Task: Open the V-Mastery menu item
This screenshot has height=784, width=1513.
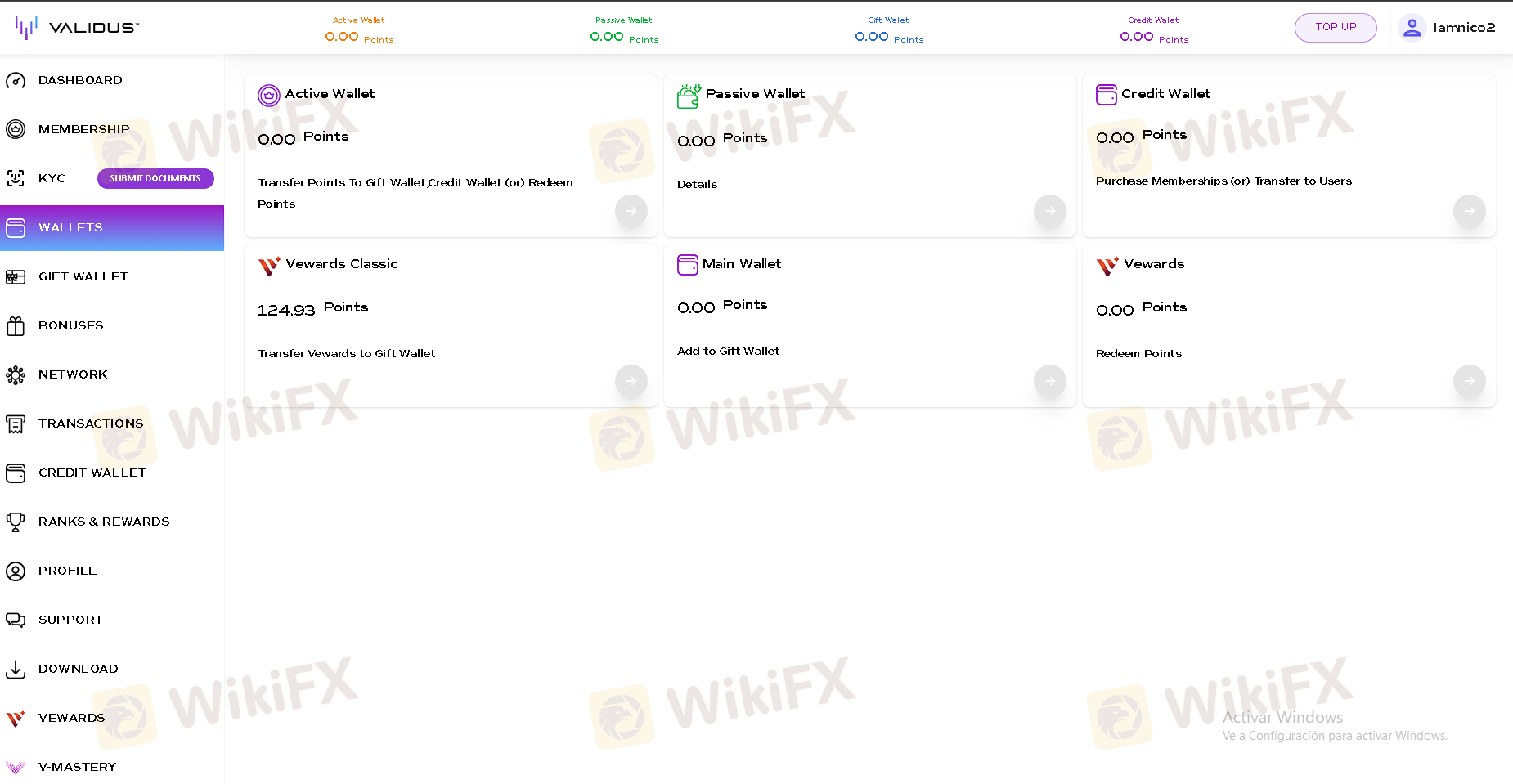Action: pos(112,767)
